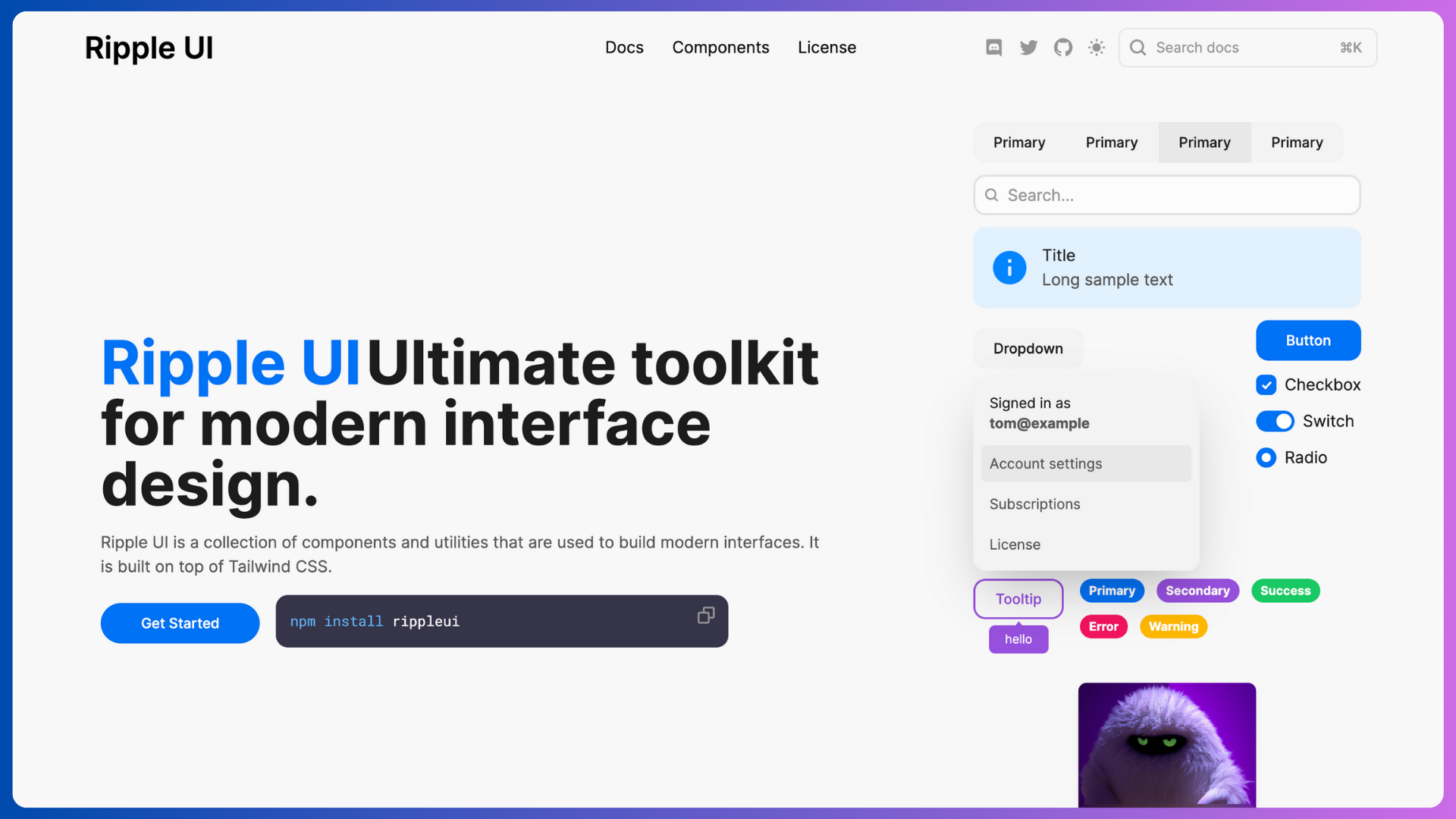Click the purple furry creature image

(x=1166, y=745)
